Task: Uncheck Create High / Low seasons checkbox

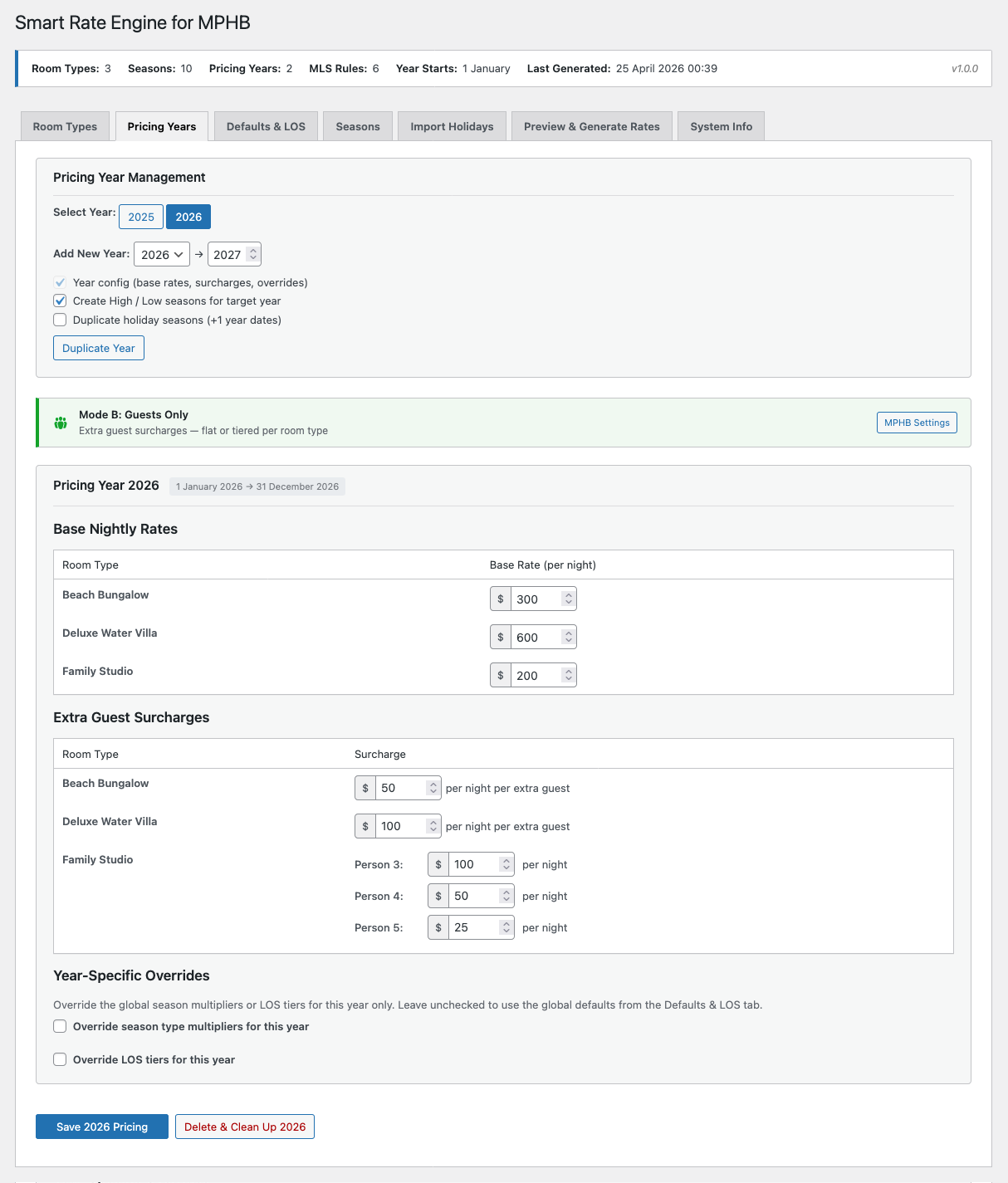Action: (60, 301)
